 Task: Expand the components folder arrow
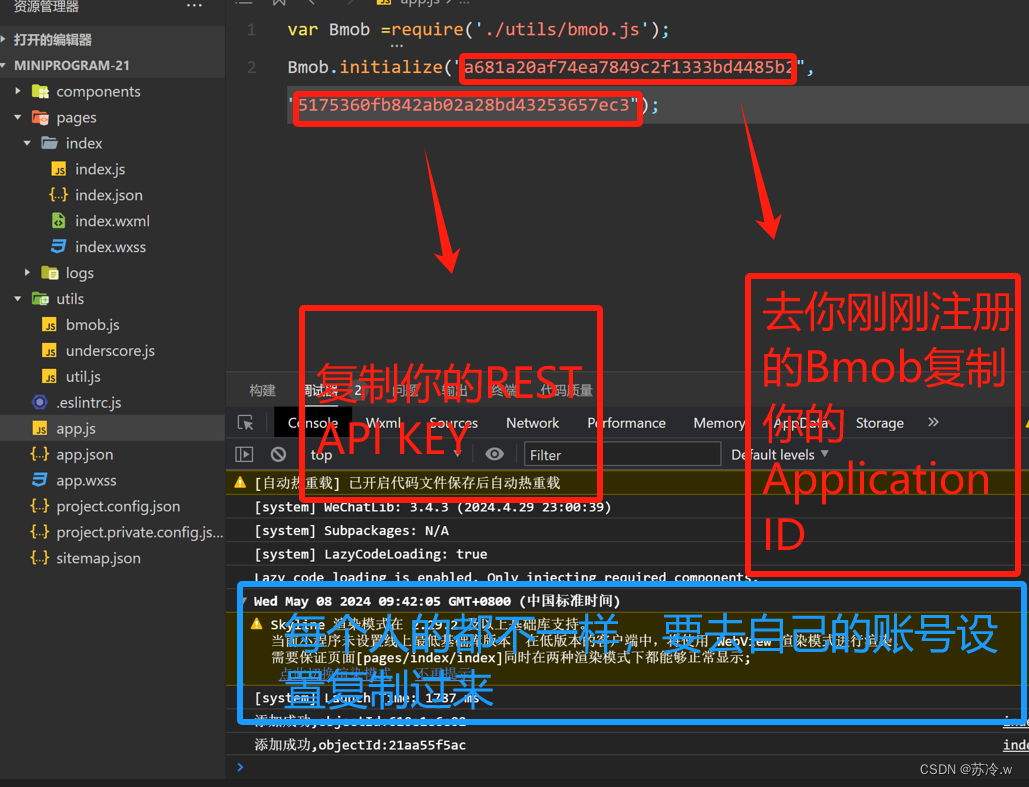[x=18, y=91]
